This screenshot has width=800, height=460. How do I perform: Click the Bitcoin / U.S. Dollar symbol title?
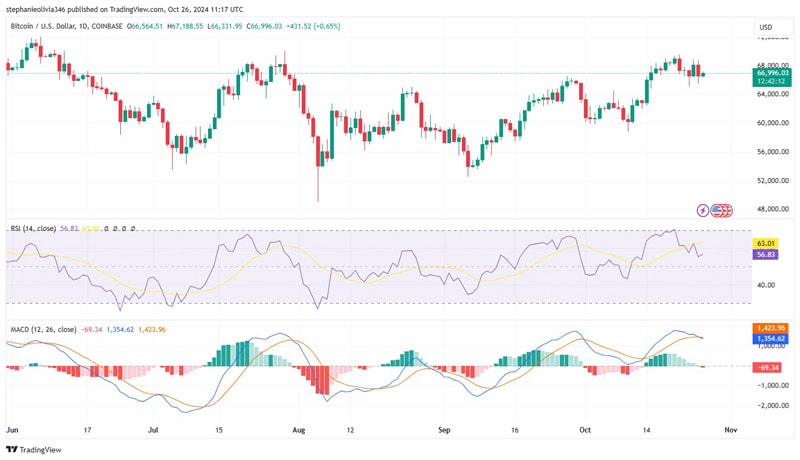coord(66,26)
